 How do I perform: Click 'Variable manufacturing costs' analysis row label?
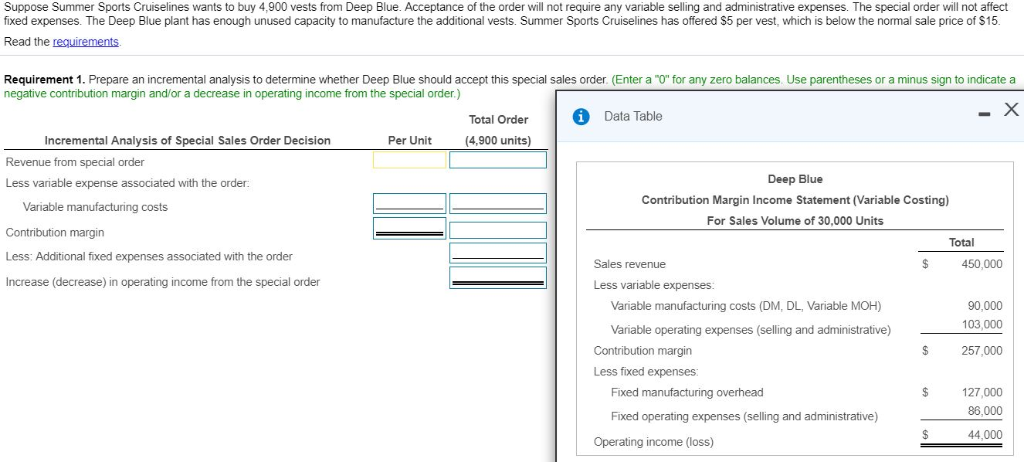click(x=95, y=207)
